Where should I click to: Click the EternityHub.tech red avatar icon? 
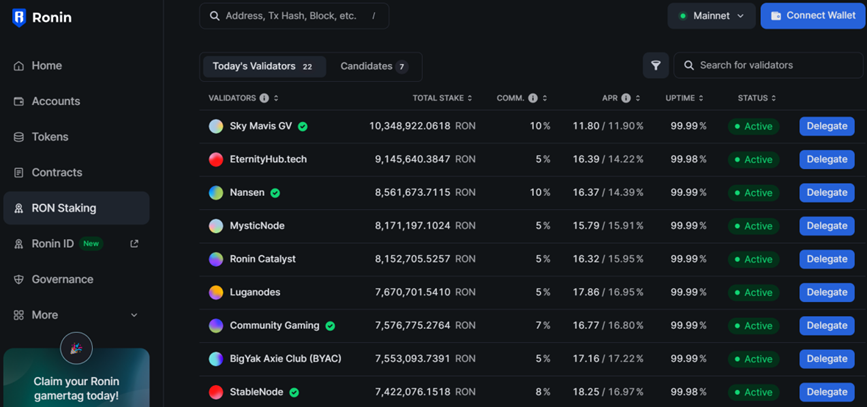pos(216,159)
